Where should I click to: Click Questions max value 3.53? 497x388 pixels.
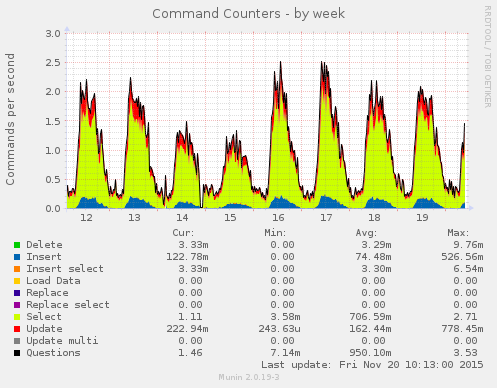[465, 353]
